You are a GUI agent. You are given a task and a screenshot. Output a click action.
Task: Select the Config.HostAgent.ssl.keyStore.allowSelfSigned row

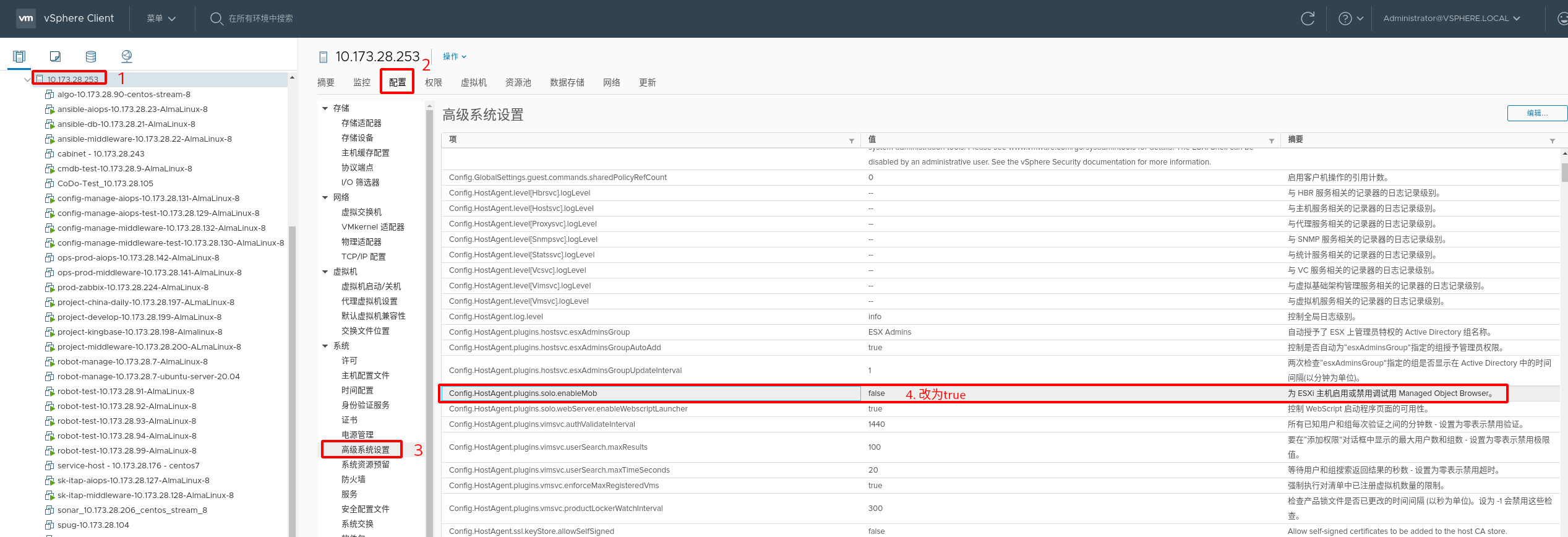pyautogui.click(x=1001, y=531)
